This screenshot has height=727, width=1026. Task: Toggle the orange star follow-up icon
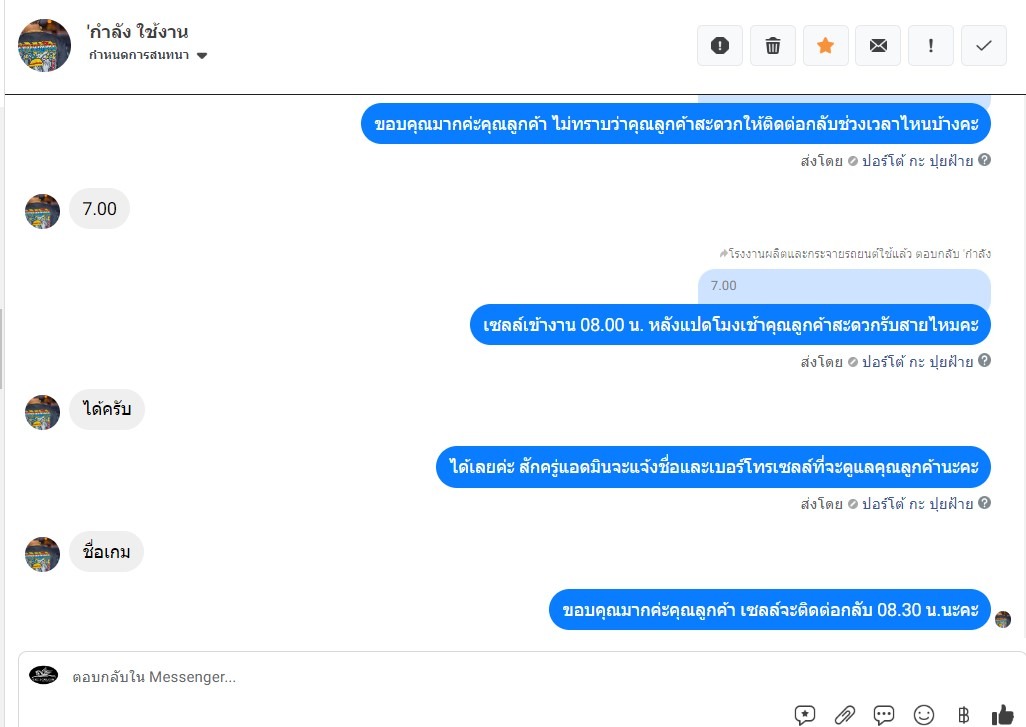click(826, 46)
